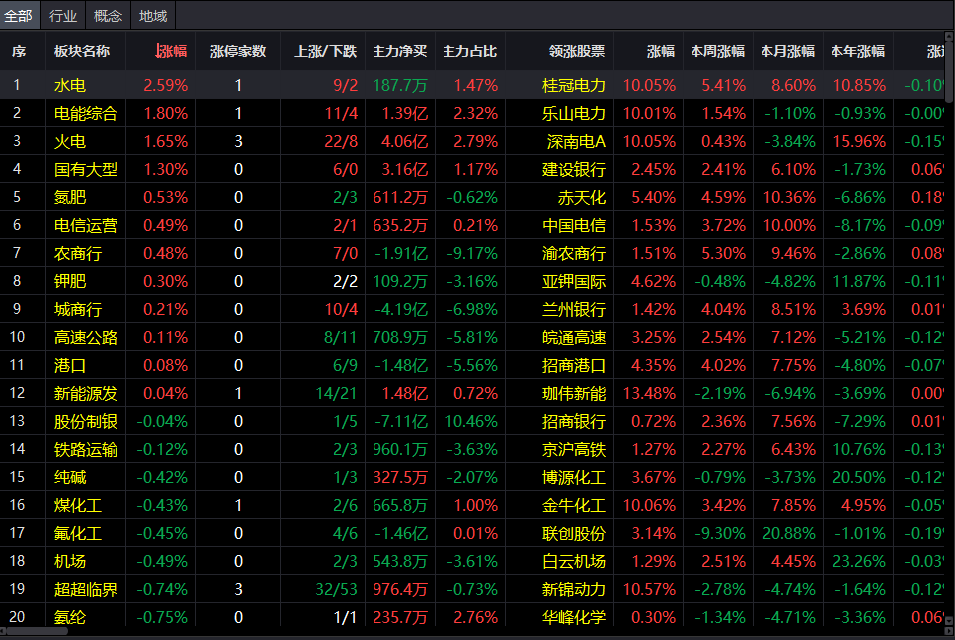
Task: Click 超超临界 up/down ratio 32/53
Action: (336, 589)
